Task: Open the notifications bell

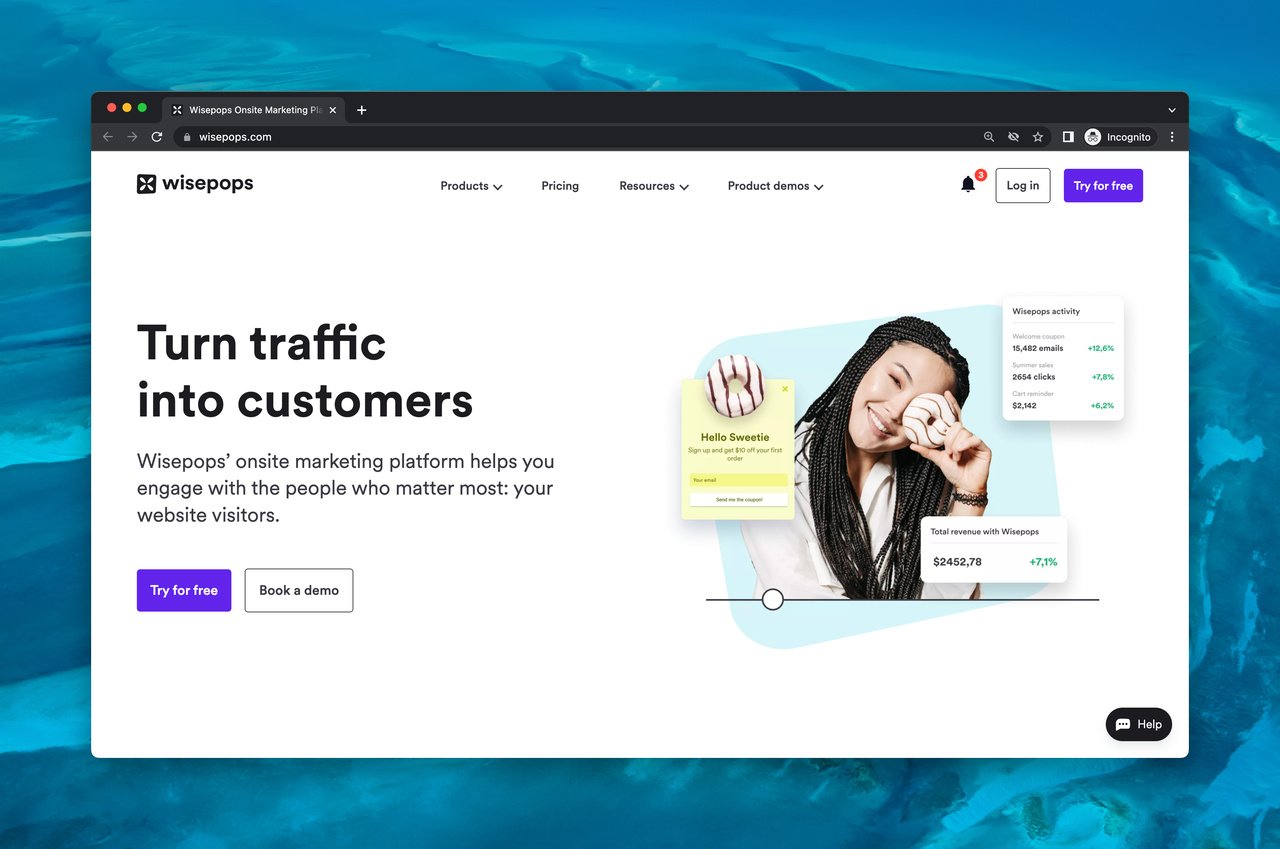Action: (968, 185)
